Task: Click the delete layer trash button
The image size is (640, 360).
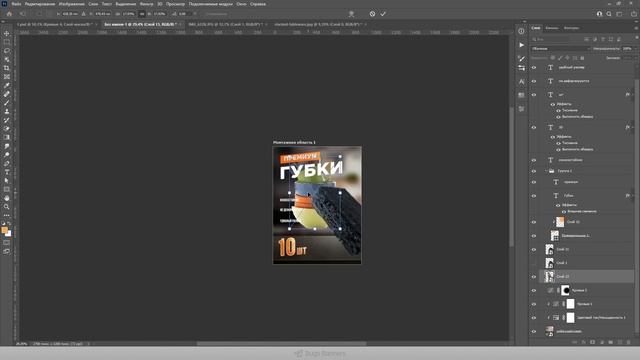Action: click(x=629, y=342)
